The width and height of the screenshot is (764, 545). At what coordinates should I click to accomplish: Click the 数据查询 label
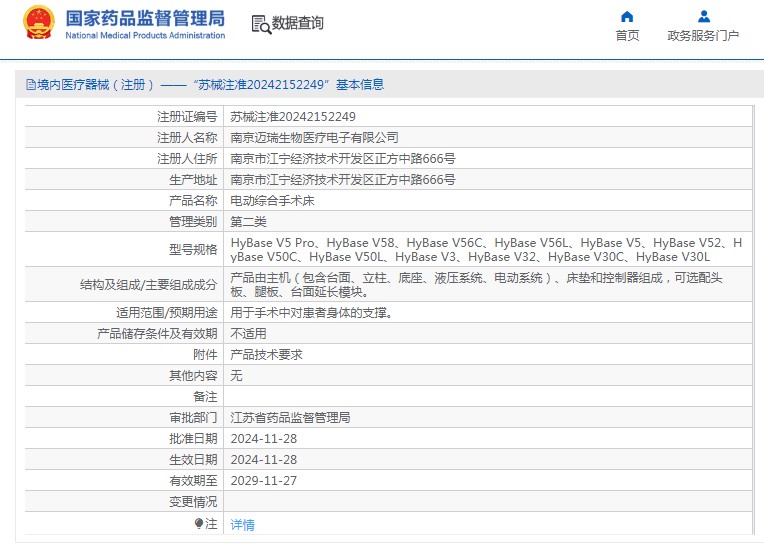click(297, 23)
